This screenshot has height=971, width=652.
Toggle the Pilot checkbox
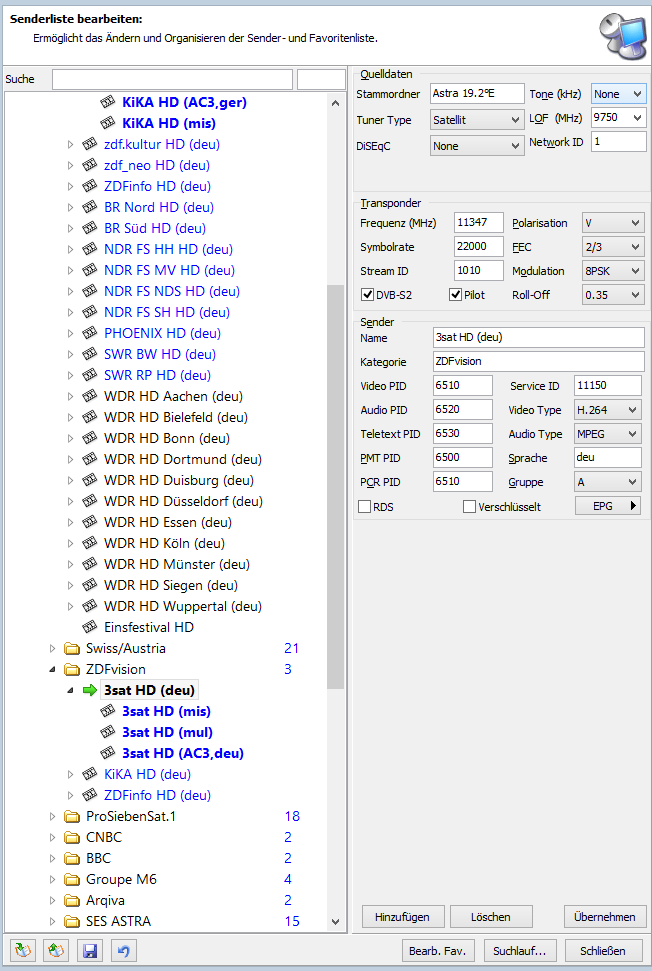[x=456, y=295]
